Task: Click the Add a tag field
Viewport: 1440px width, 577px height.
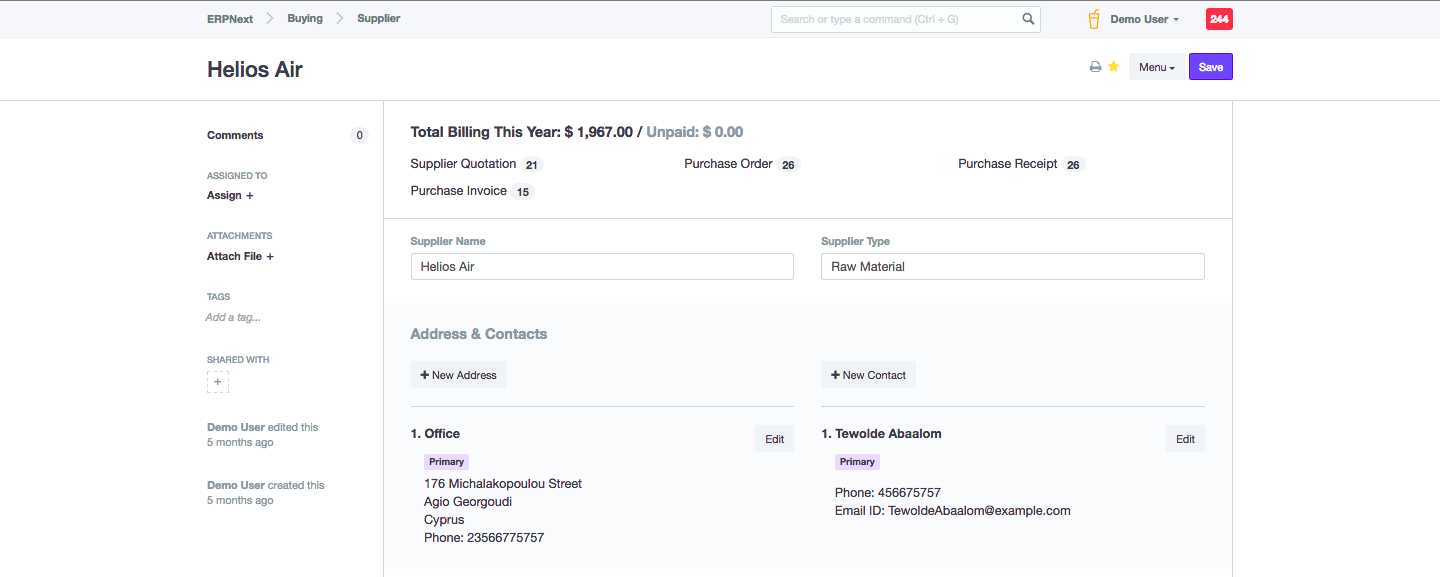Action: click(233, 317)
